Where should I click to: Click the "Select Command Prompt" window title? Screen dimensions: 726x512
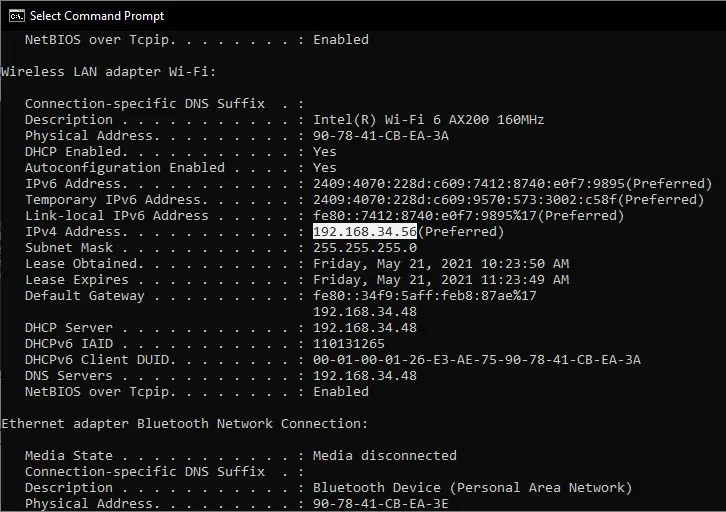97,16
